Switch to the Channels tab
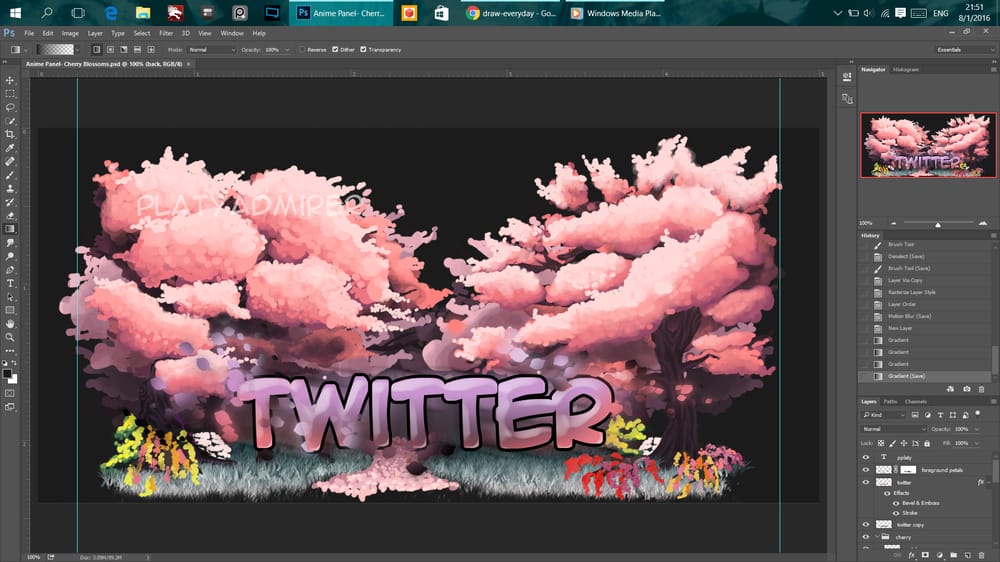This screenshot has width=1000, height=562. 916,401
